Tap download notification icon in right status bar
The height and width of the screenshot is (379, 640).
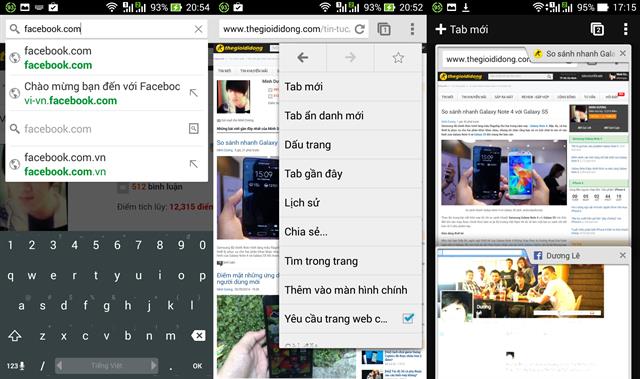click(x=466, y=7)
